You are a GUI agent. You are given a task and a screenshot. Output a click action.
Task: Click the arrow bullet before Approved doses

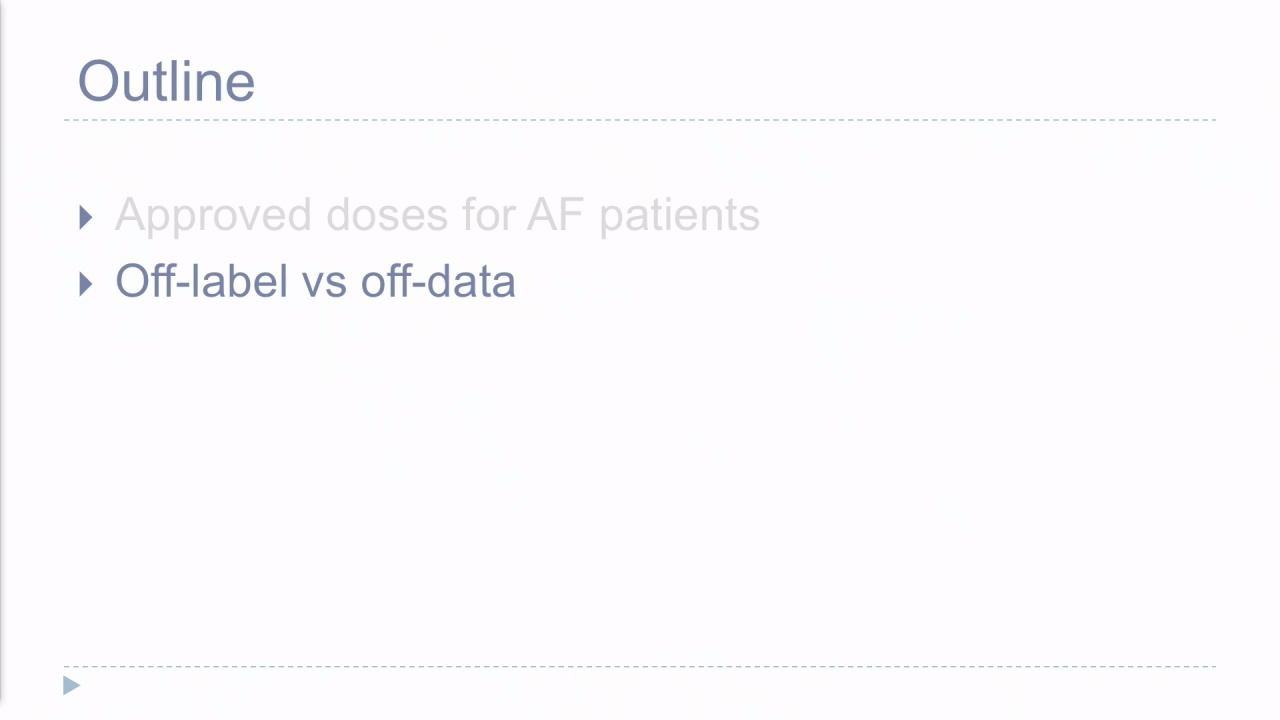pyautogui.click(x=85, y=217)
